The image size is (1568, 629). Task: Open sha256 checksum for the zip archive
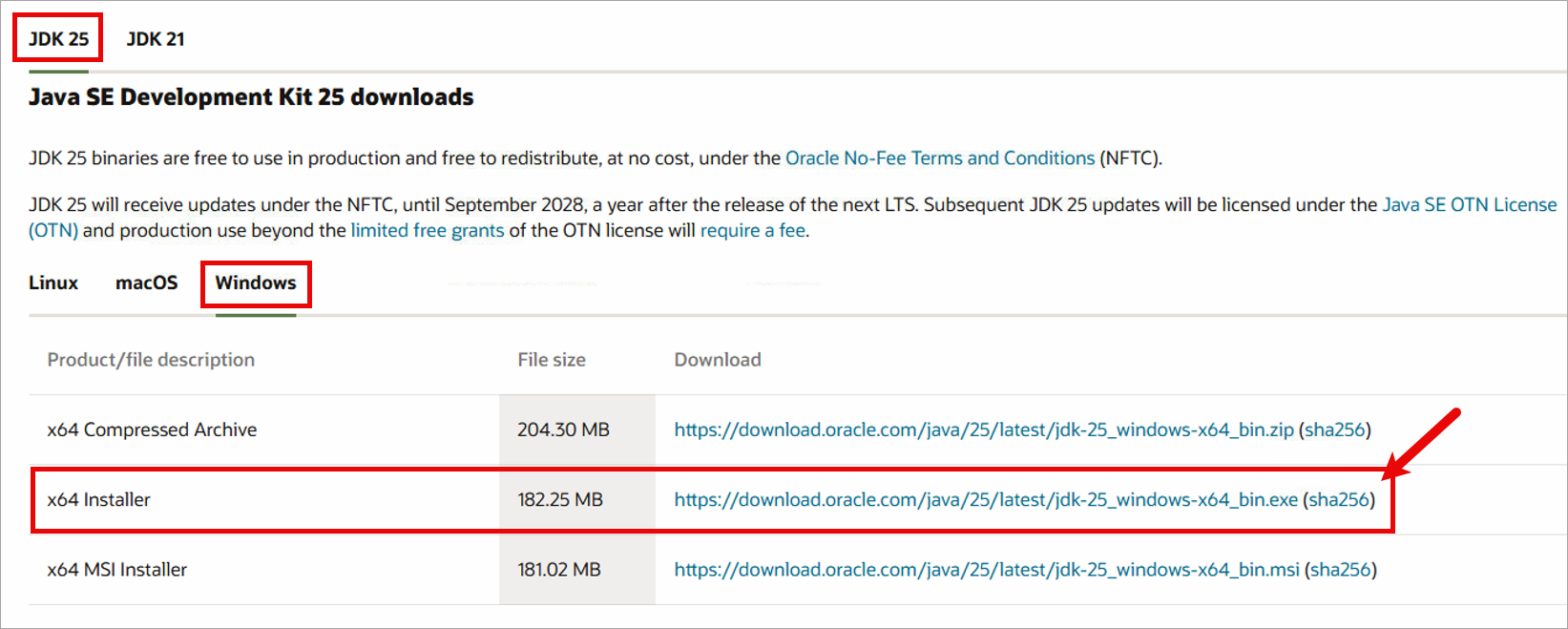coord(1335,430)
